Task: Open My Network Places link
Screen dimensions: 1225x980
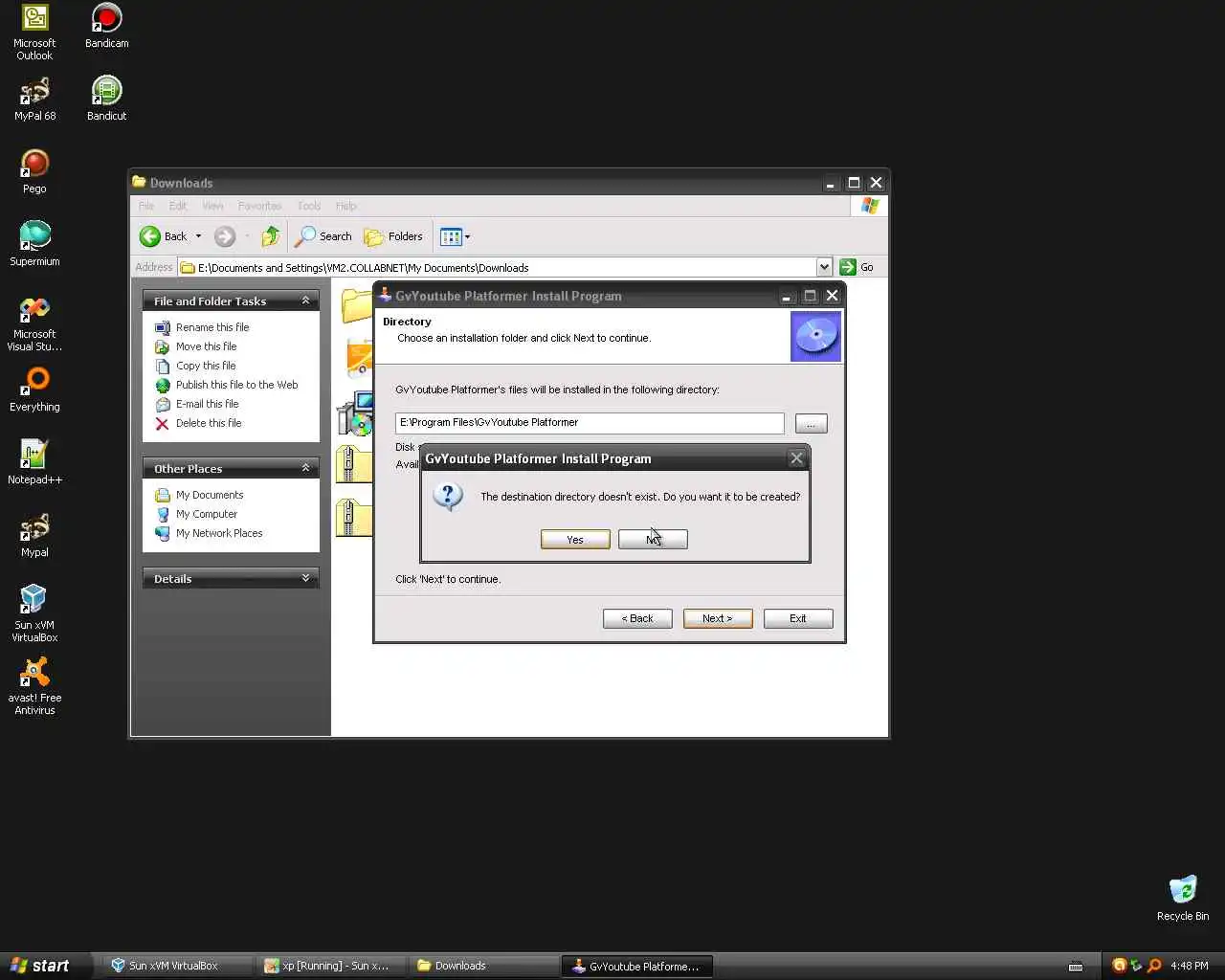Action: pos(219,533)
